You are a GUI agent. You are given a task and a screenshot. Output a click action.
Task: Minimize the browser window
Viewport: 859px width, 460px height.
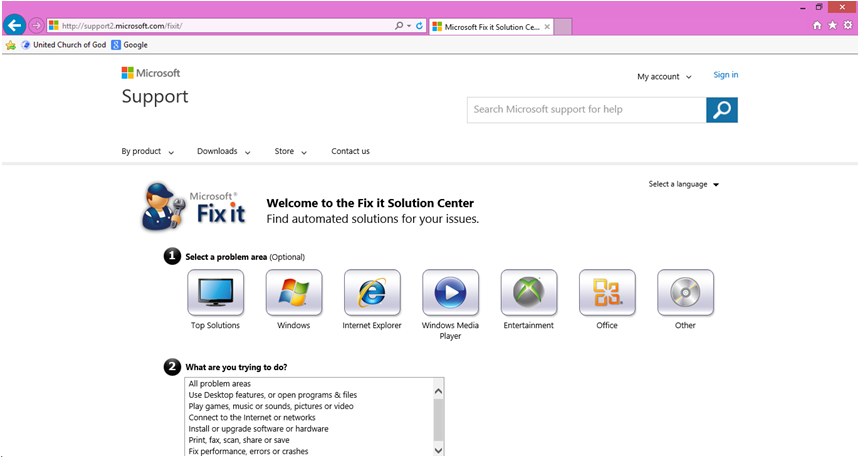tap(803, 8)
